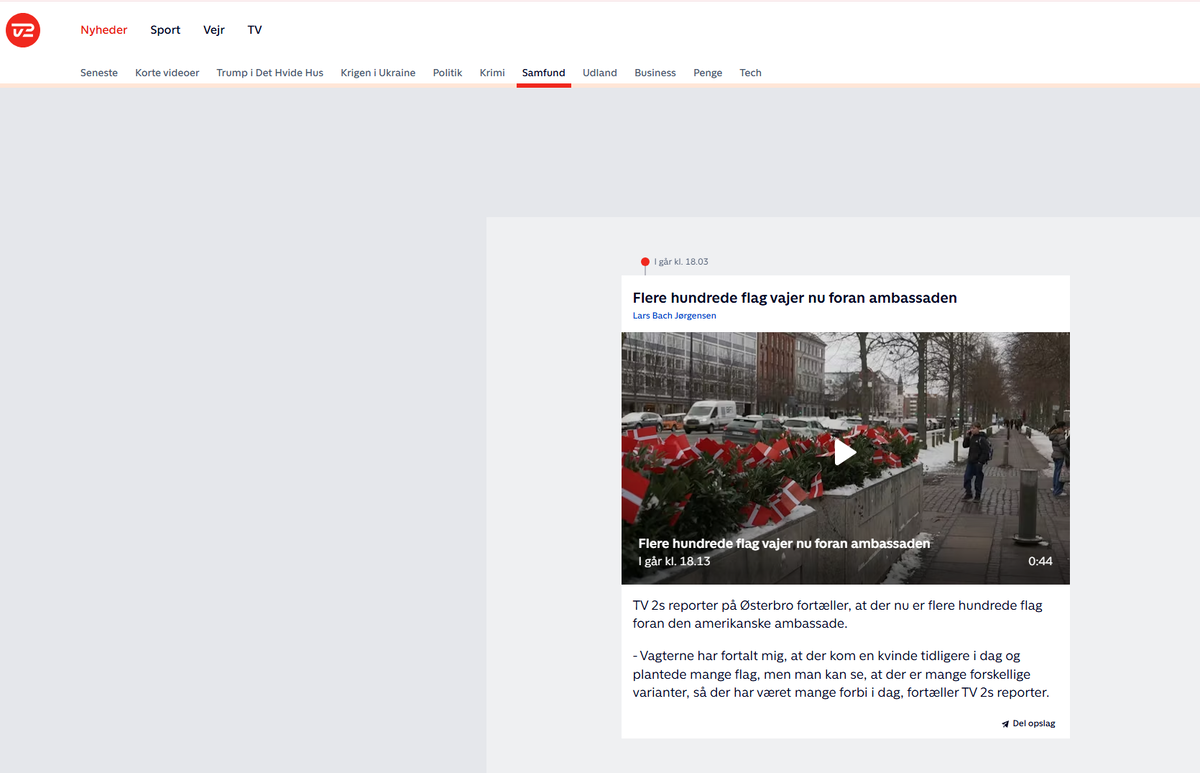Click the article headline about flags
The image size is (1200, 773).
coord(795,298)
